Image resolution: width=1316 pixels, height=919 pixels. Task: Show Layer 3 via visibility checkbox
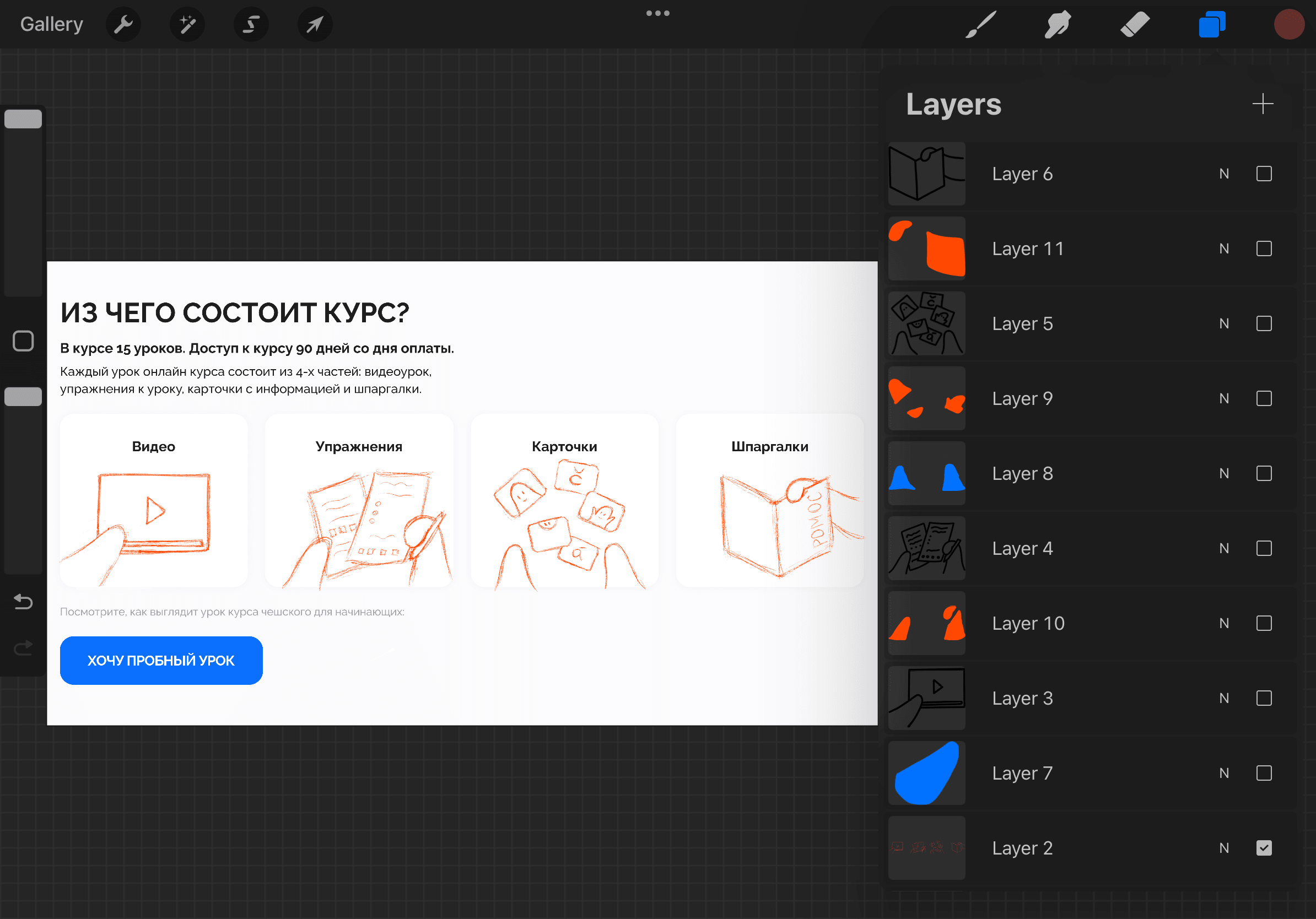(x=1264, y=699)
